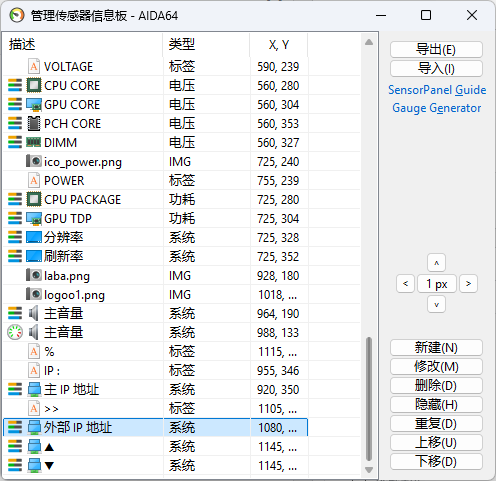
Task: Click 导入(I) to import a panel
Action: click(x=436, y=68)
